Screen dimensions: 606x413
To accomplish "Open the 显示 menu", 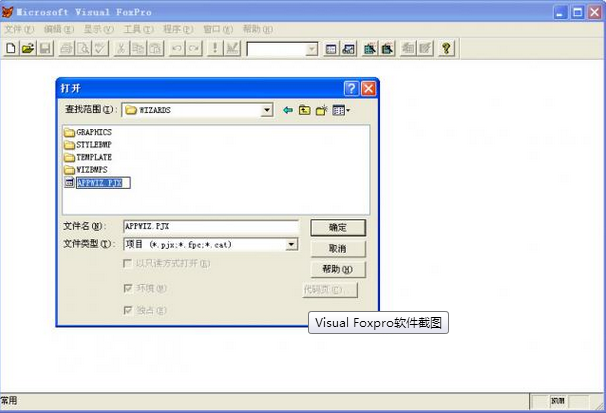I will point(99,29).
